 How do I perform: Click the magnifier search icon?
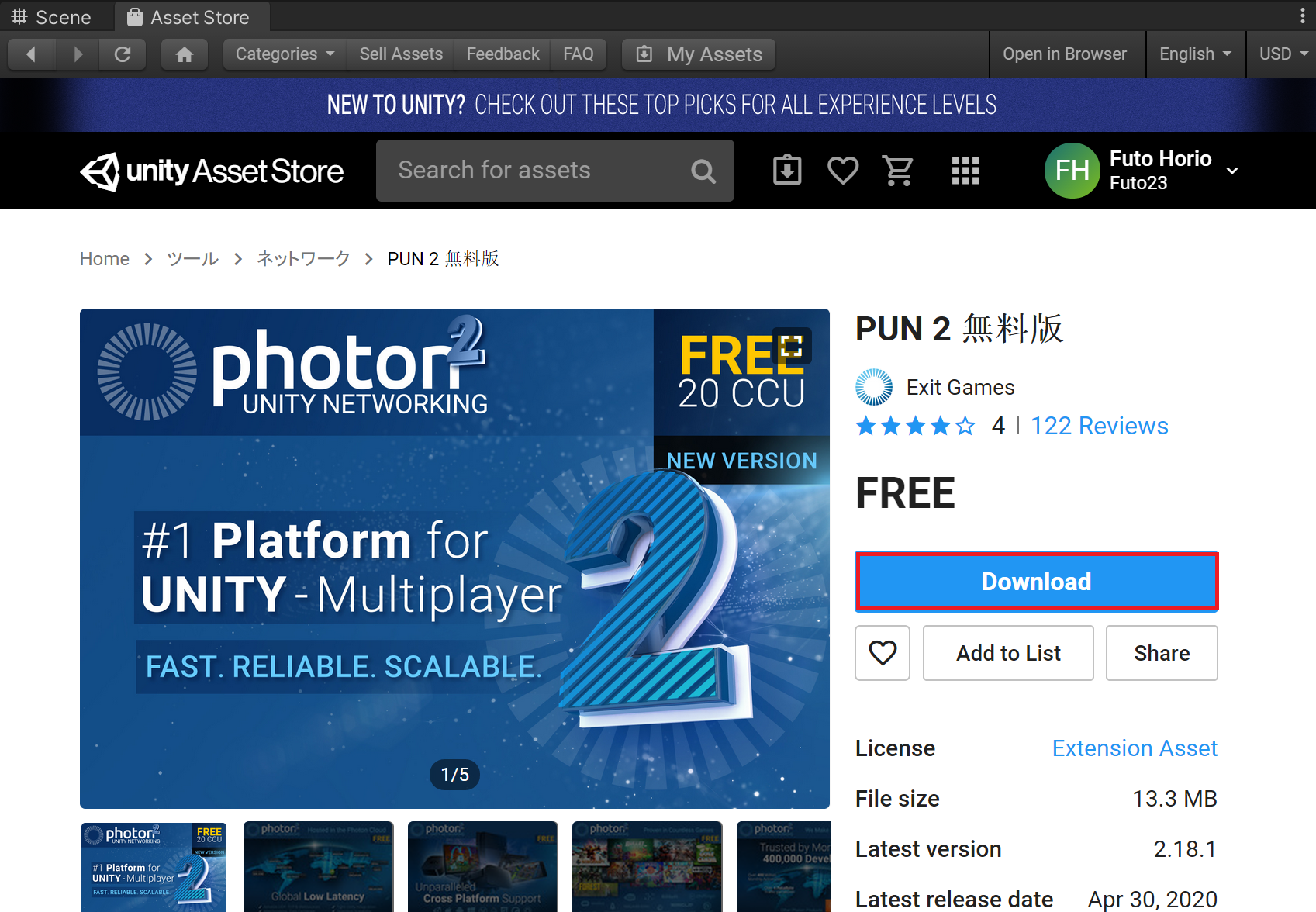tap(703, 171)
